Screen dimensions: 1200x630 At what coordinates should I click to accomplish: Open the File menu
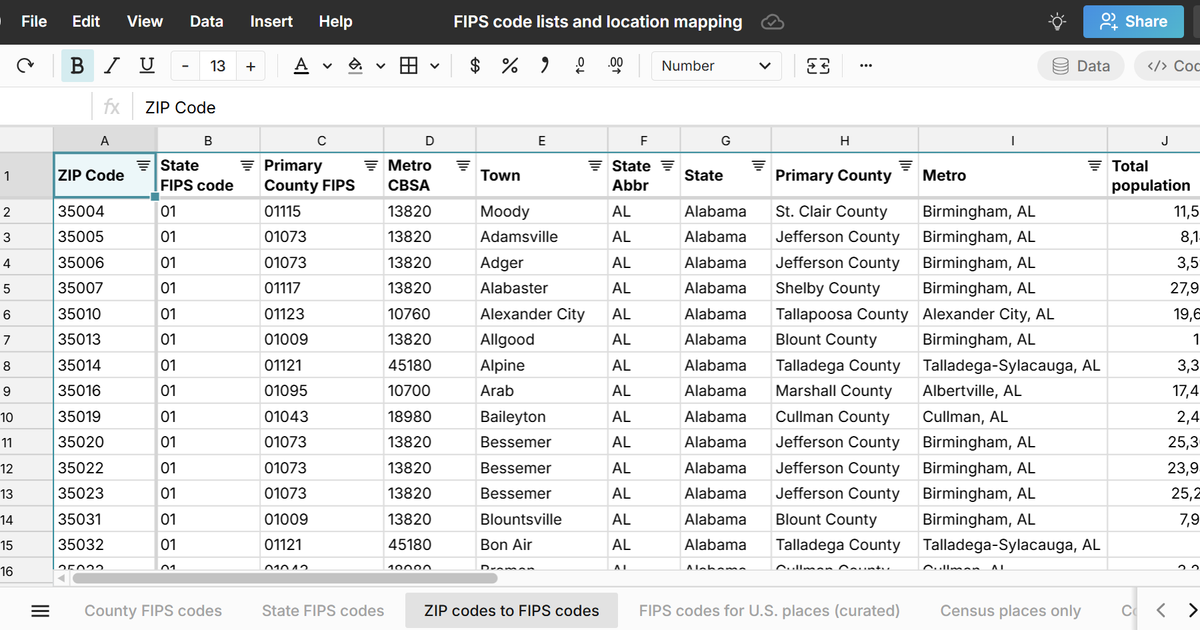34,21
